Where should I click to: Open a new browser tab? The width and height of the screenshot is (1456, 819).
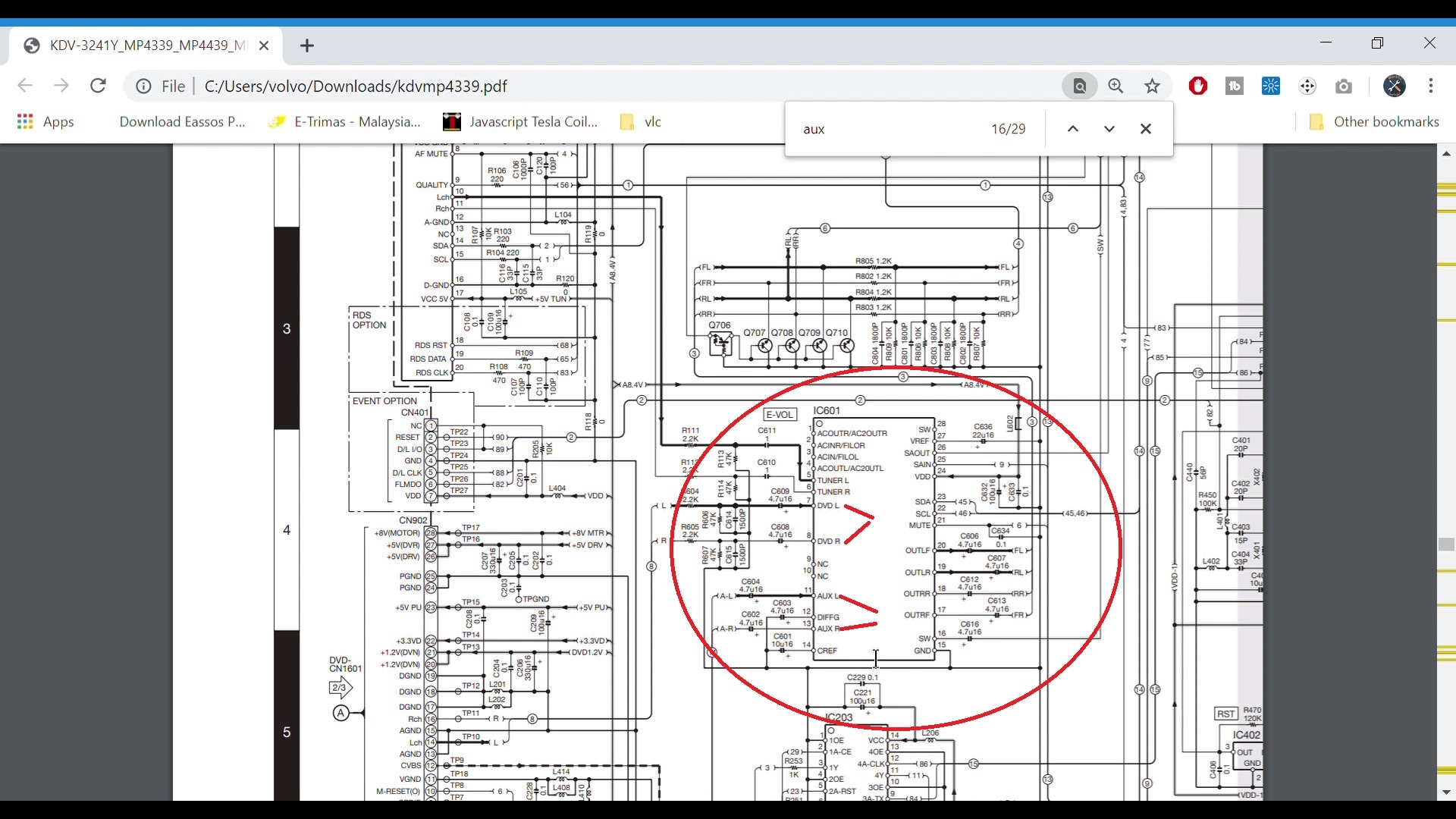(x=306, y=45)
